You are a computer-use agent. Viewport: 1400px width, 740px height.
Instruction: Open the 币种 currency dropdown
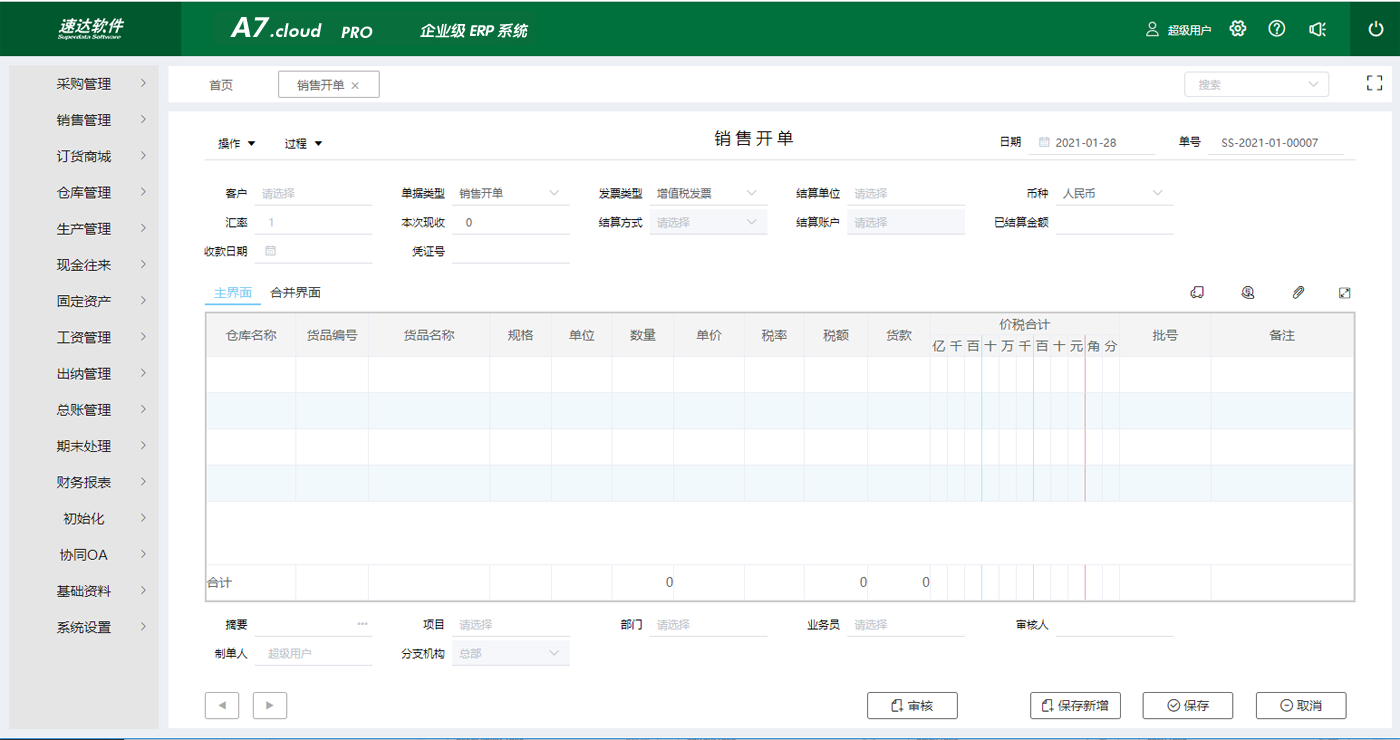tap(1113, 193)
